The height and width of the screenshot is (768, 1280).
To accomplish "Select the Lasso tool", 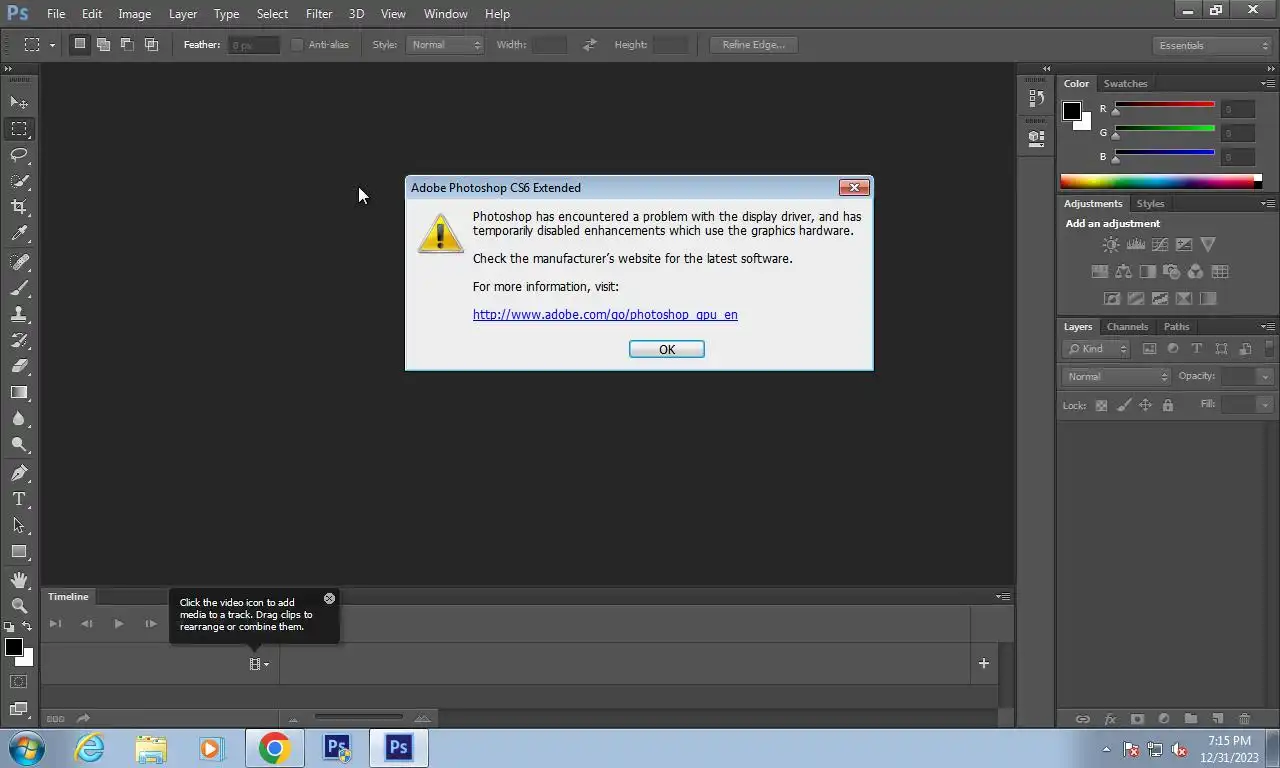I will (x=19, y=155).
